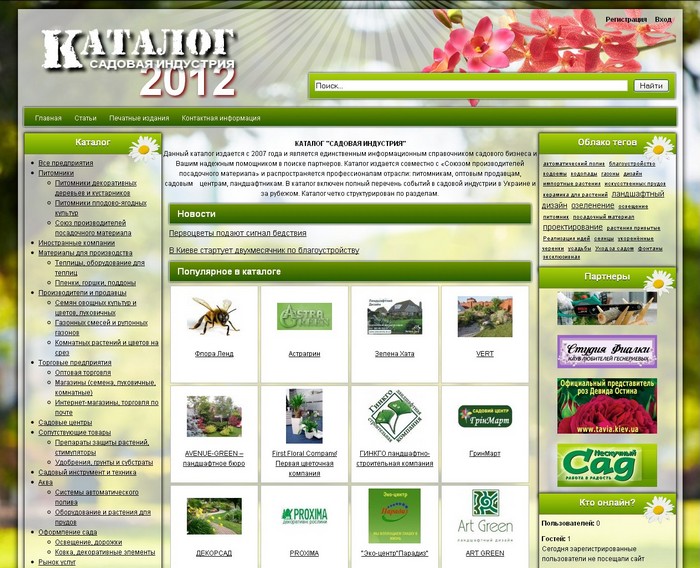Image resolution: width=700 pixels, height=568 pixels.
Task: Click the ландшафтный tag in cloud
Action: point(638,194)
